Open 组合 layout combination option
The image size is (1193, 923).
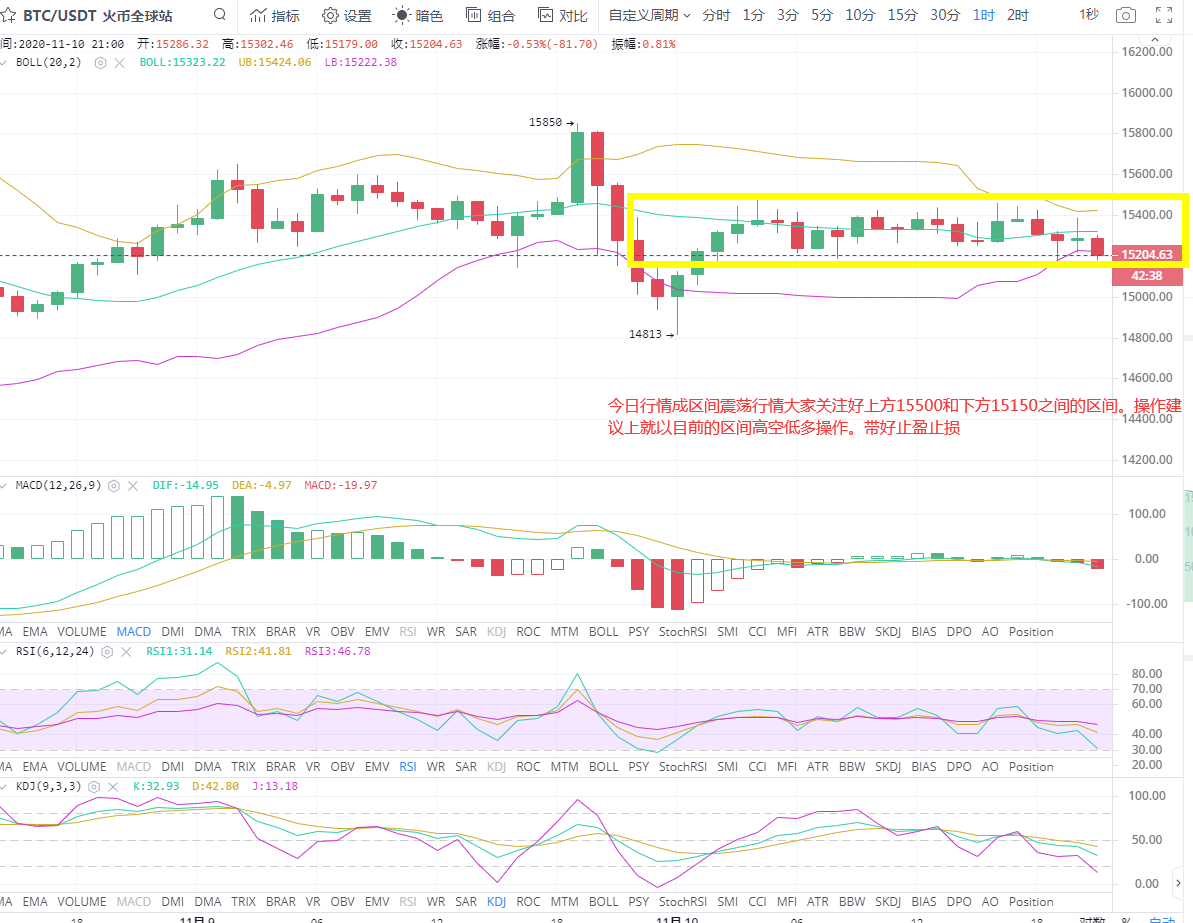pyautogui.click(x=491, y=16)
